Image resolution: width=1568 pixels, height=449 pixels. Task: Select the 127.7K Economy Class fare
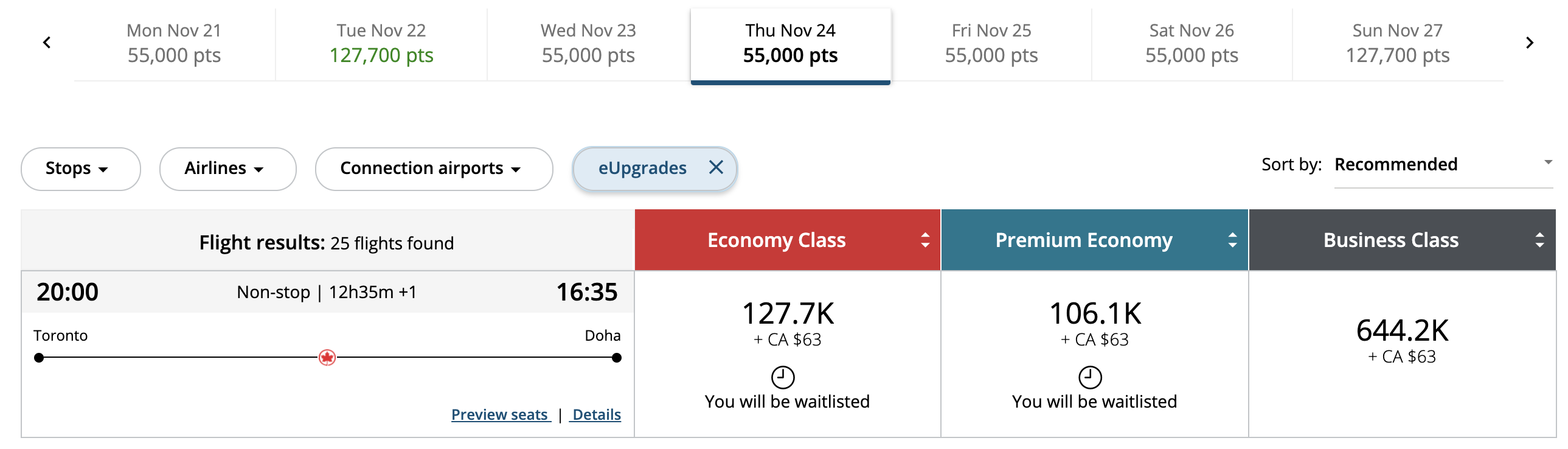[788, 323]
